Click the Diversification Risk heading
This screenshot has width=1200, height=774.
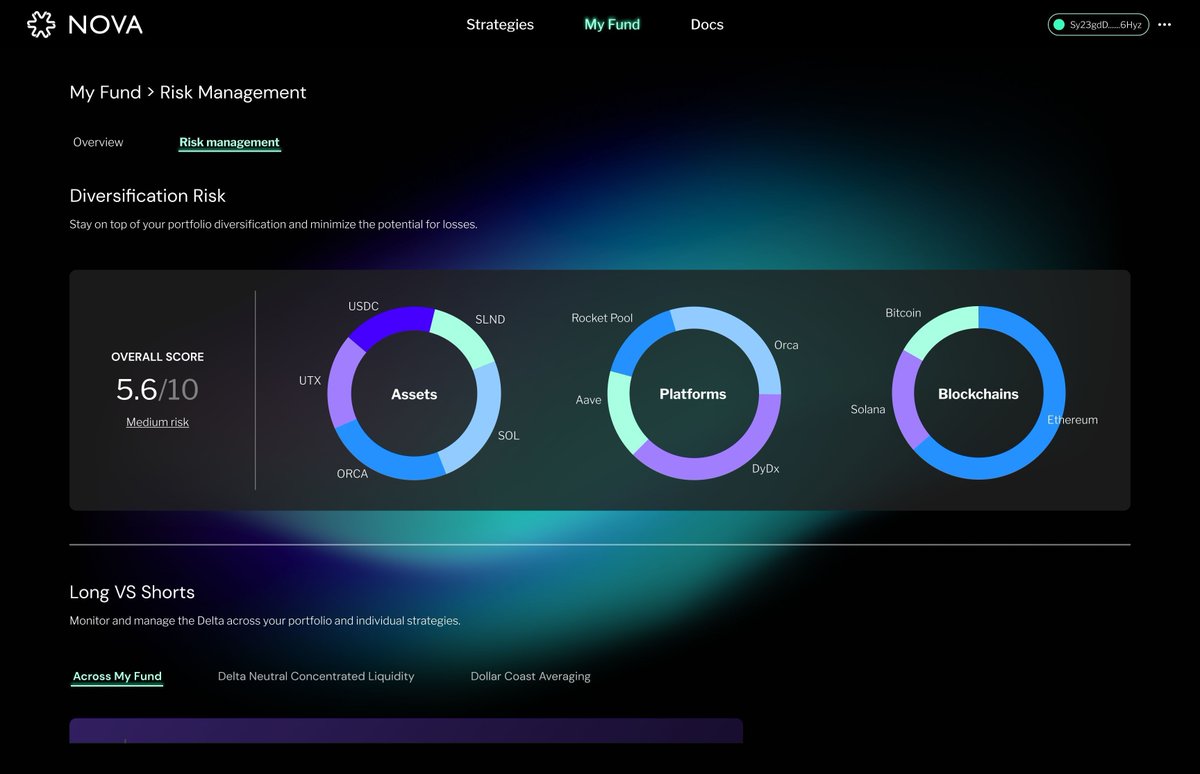(148, 196)
